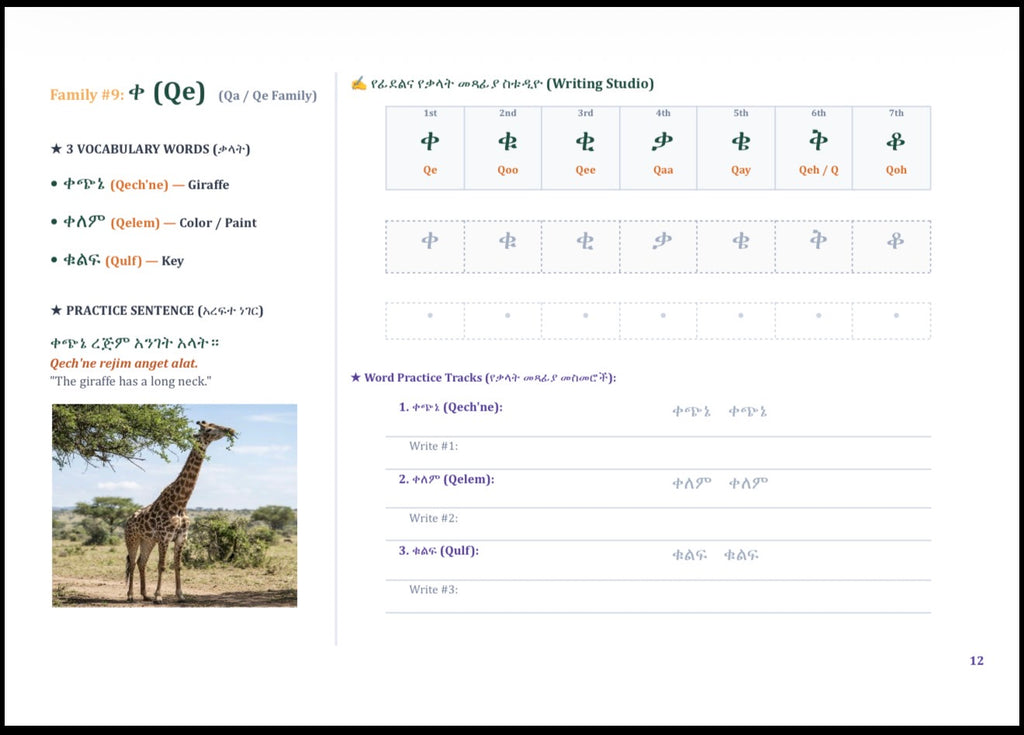Click the '(Writing Studio)' heading
Image resolution: width=1024 pixels, height=735 pixels.
click(x=600, y=84)
